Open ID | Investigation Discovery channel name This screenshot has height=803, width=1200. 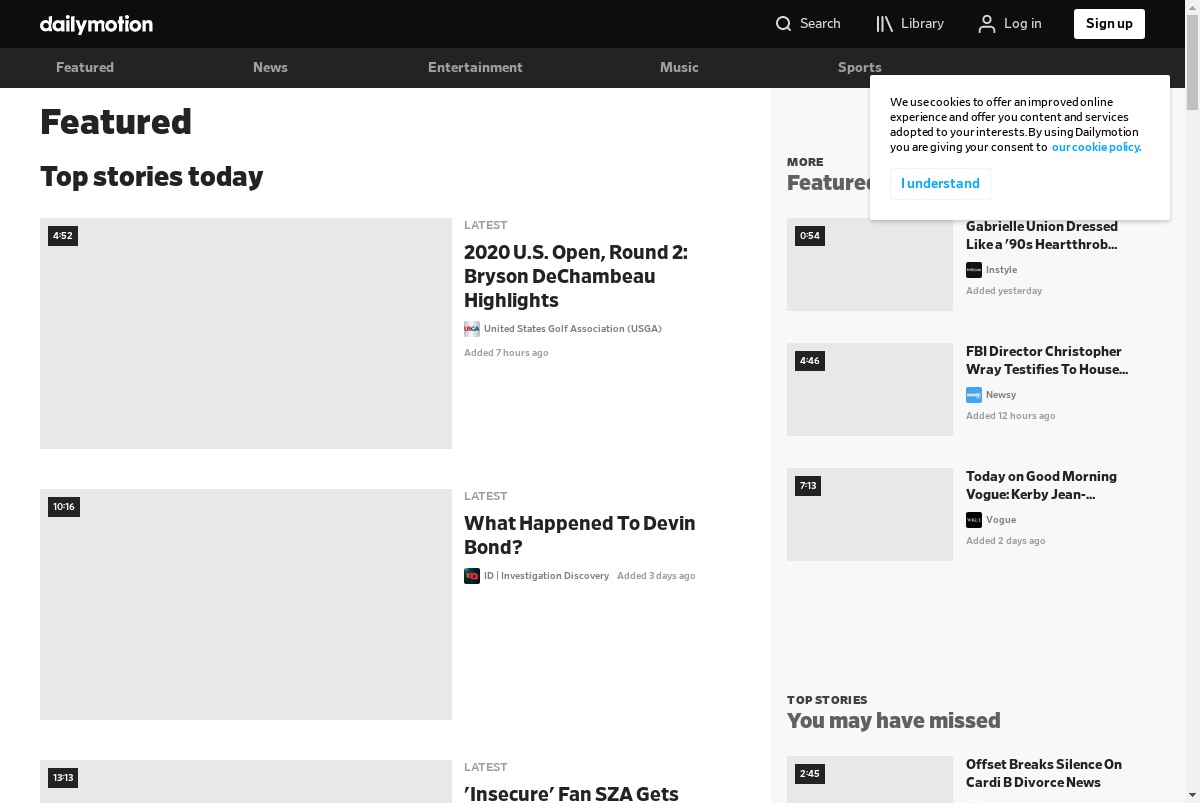pyautogui.click(x=546, y=576)
